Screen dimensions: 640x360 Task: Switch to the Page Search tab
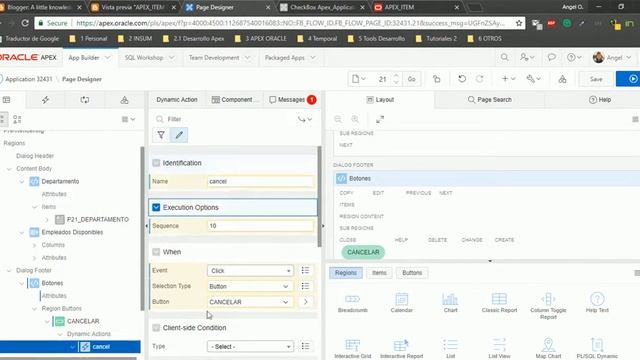pyautogui.click(x=489, y=100)
